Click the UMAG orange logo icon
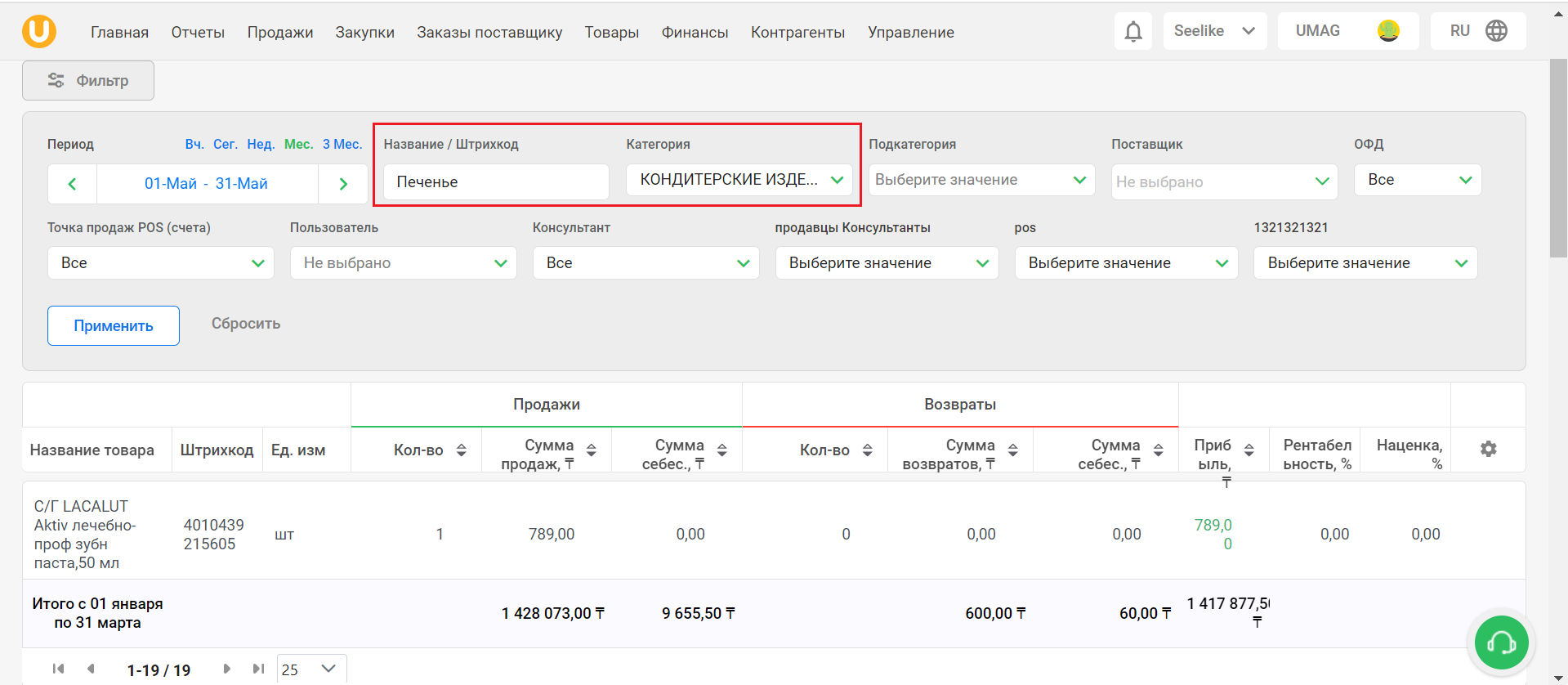Viewport: 1568px width, 685px height. [39, 31]
